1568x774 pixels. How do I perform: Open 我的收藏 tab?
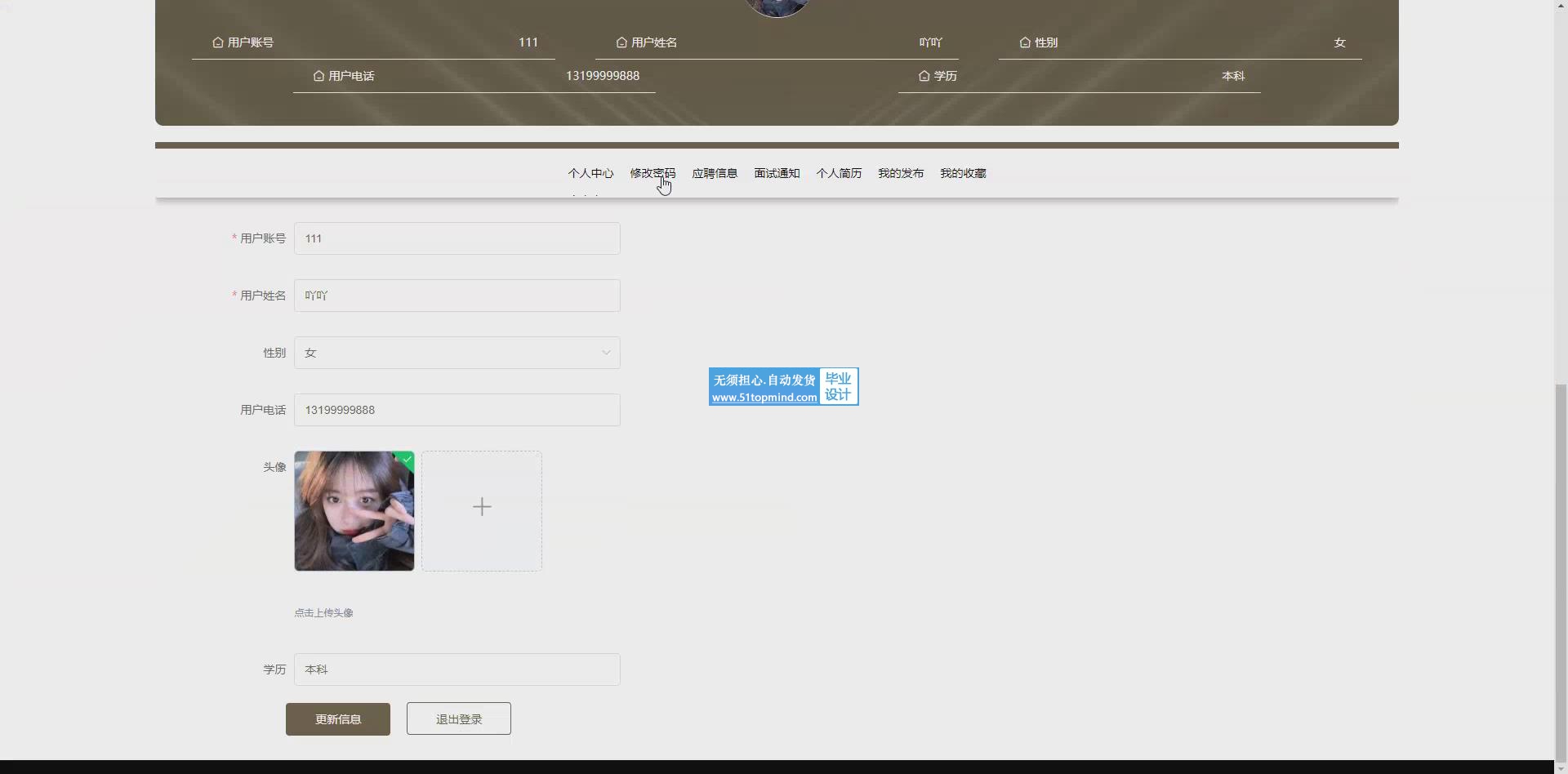963,173
